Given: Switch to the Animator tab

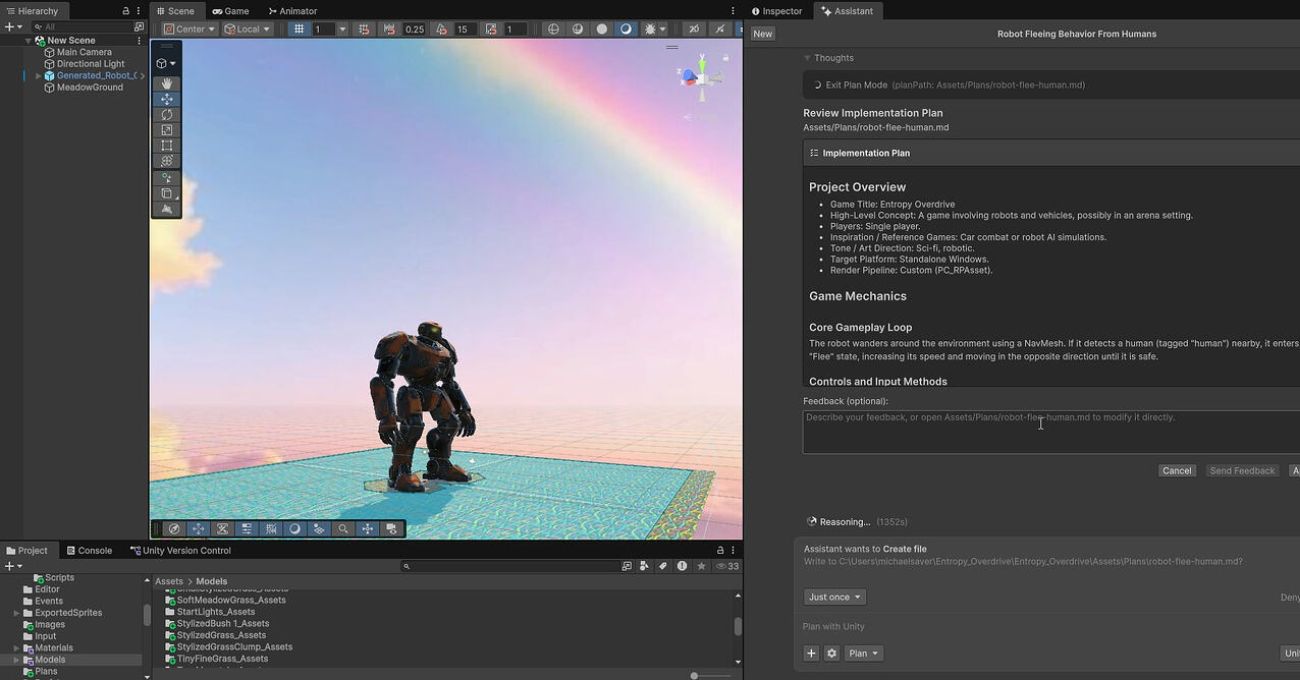Looking at the screenshot, I should tap(292, 11).
